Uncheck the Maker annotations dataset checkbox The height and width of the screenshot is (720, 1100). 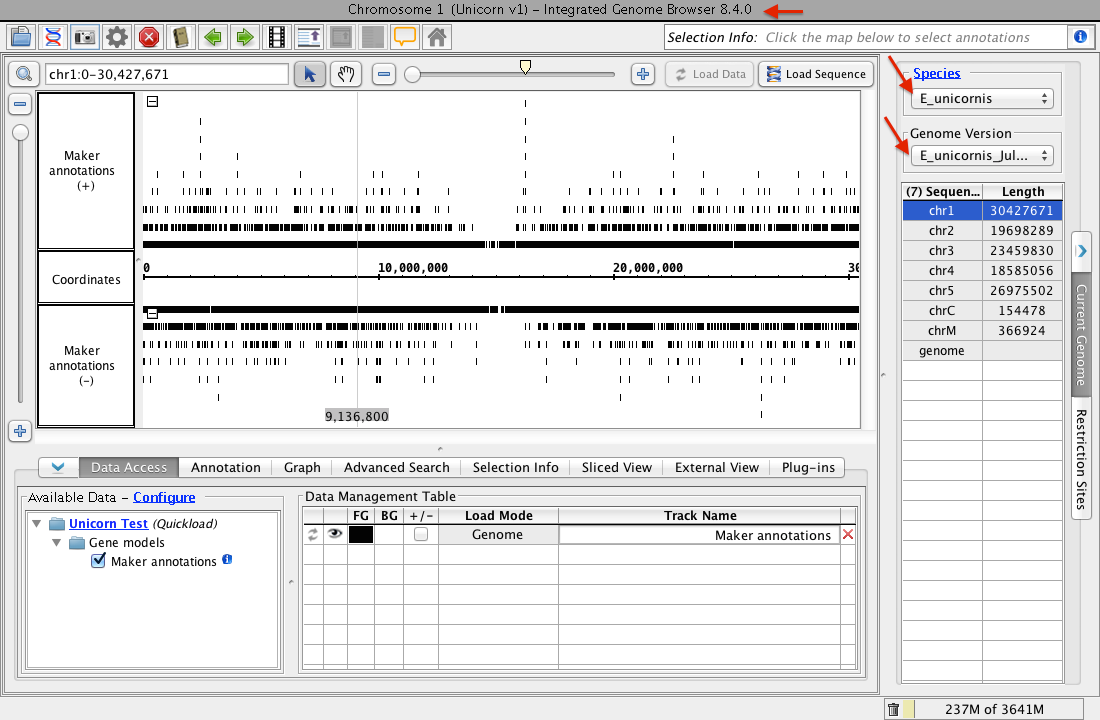(x=98, y=561)
